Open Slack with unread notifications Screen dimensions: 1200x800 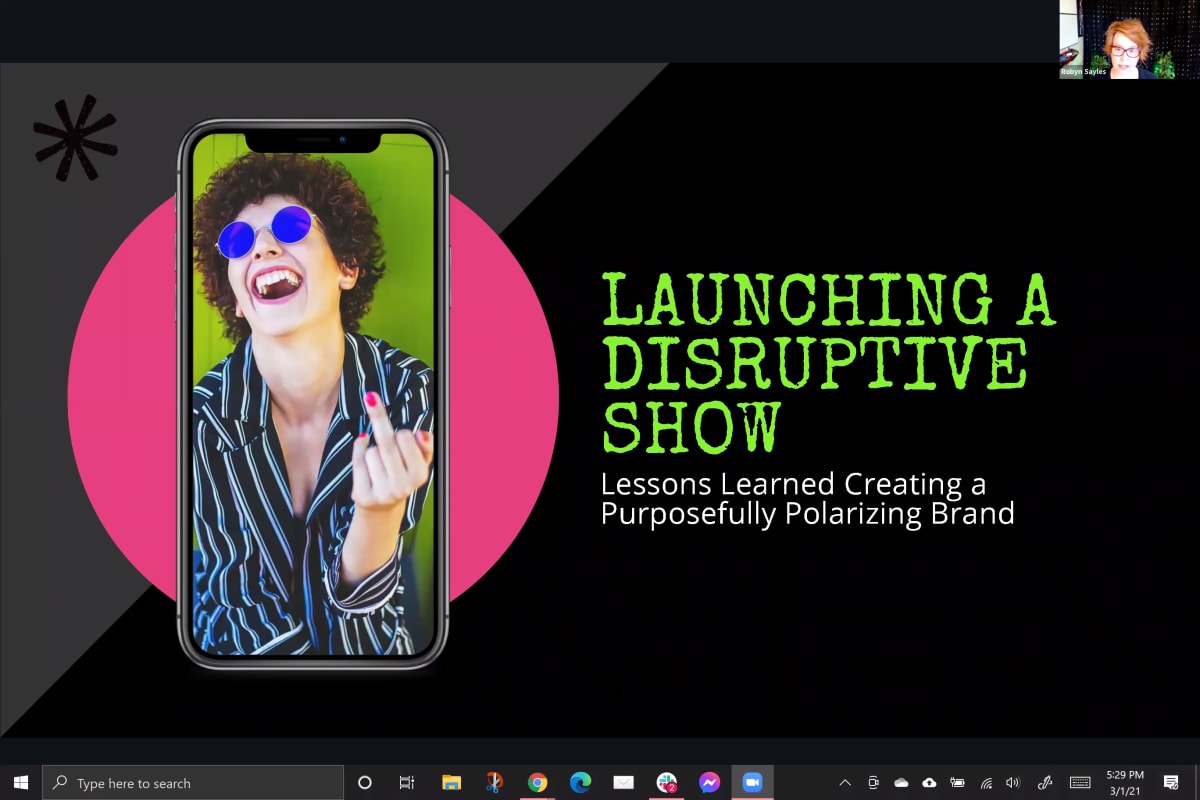(x=668, y=782)
